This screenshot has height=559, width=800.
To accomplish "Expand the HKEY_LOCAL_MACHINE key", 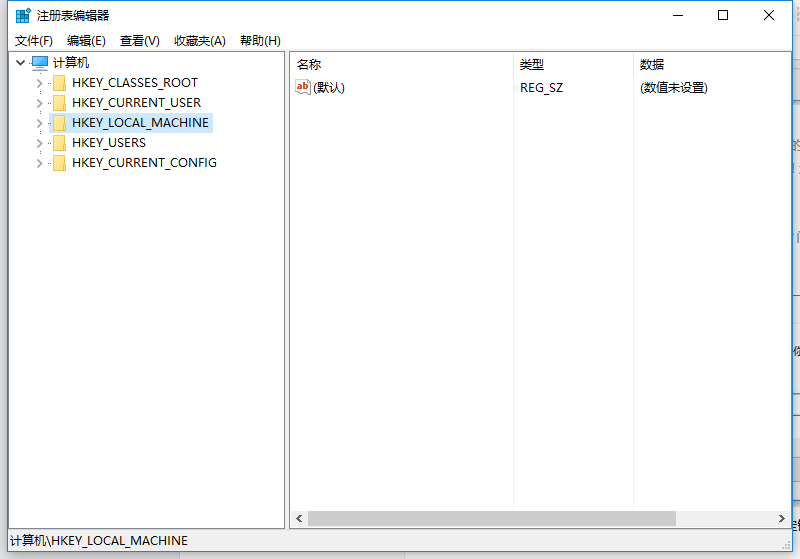I will [x=39, y=123].
